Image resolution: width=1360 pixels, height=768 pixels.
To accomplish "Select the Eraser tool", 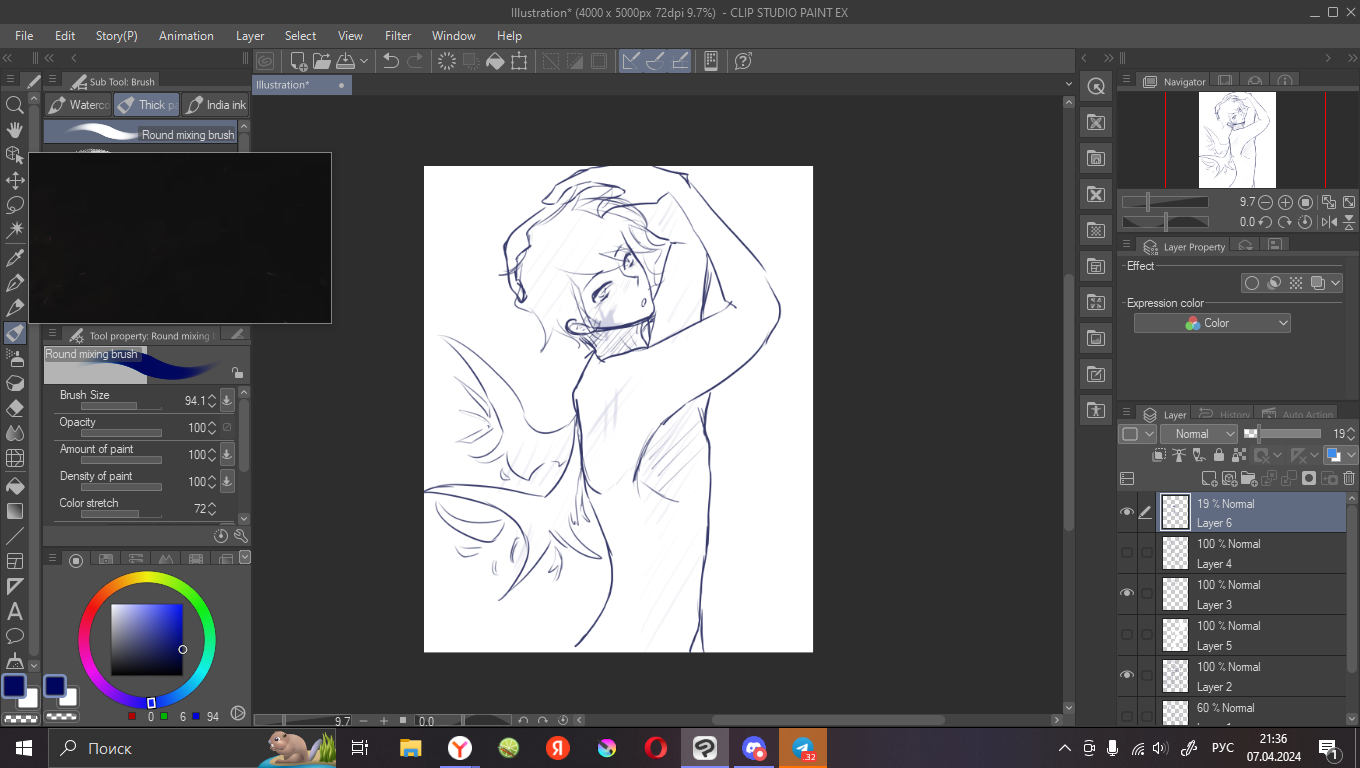I will click(x=15, y=408).
